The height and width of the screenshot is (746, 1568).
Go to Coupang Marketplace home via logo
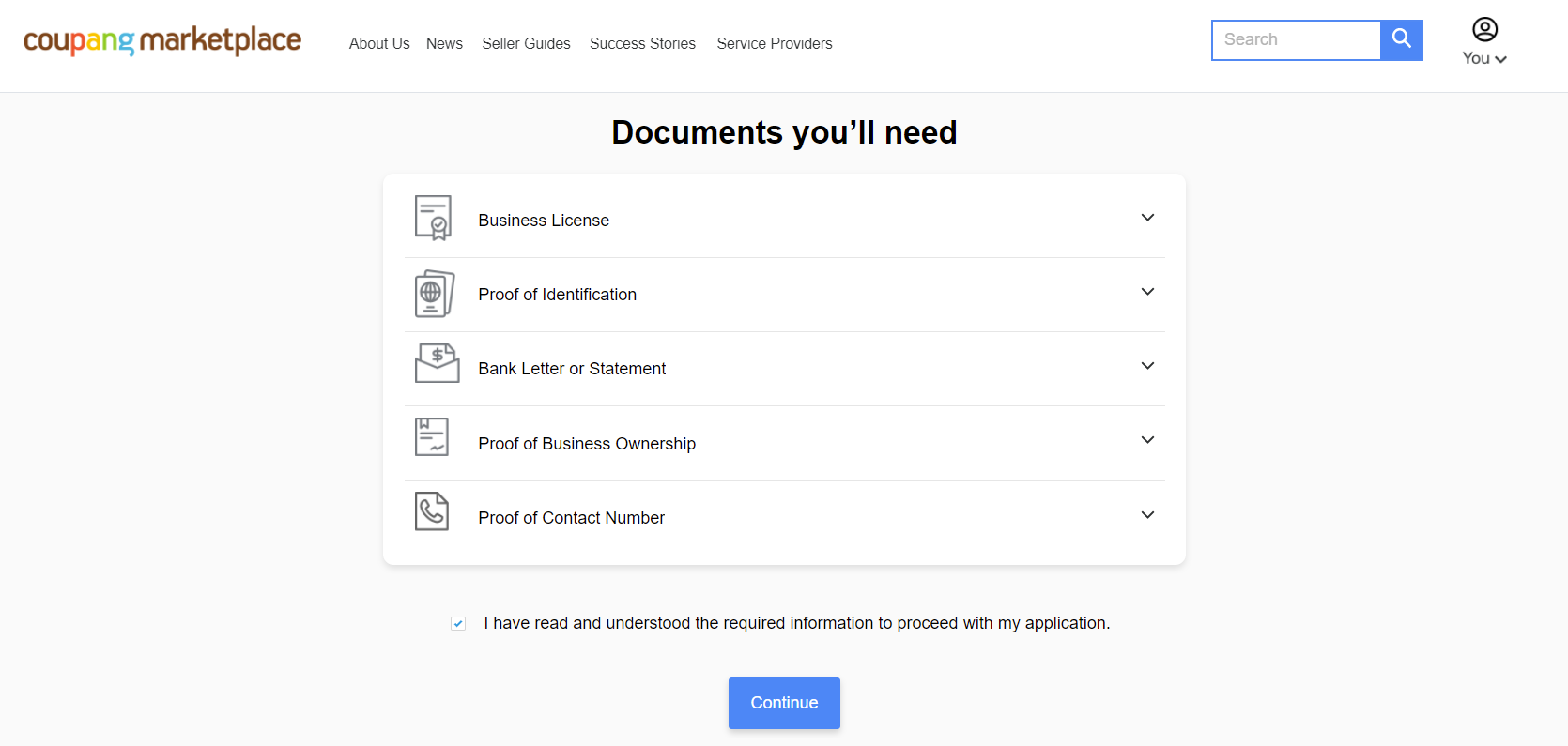[x=162, y=41]
